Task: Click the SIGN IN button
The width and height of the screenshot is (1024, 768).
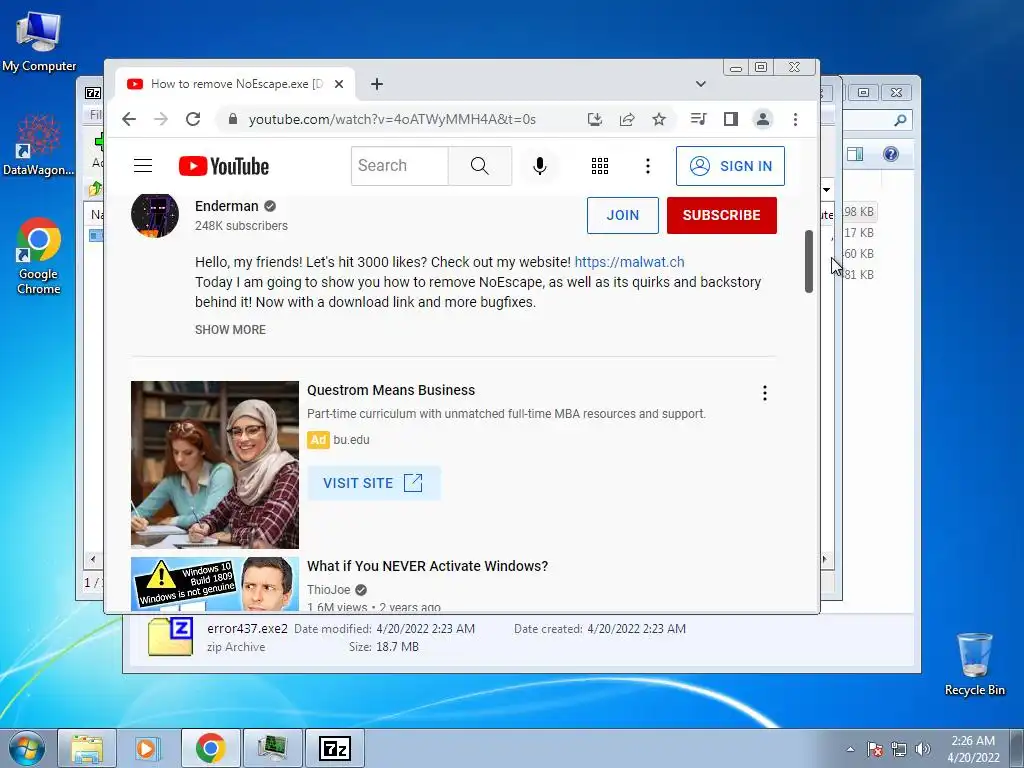Action: 730,166
